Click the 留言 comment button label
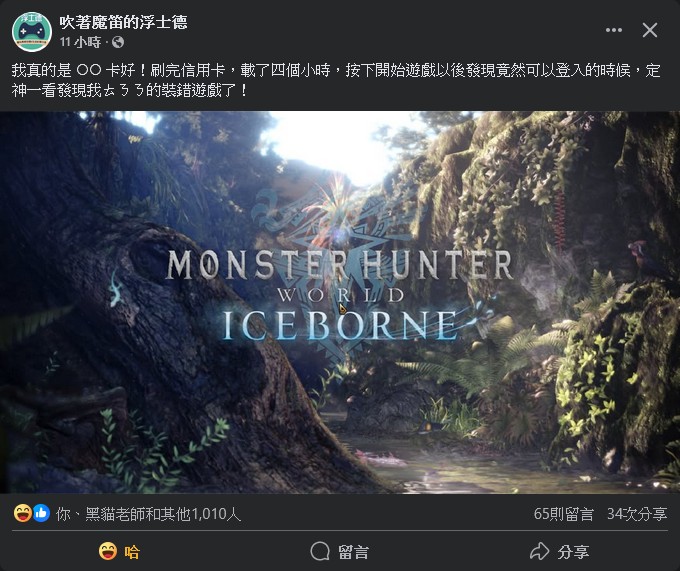The width and height of the screenshot is (680, 571). point(353,552)
